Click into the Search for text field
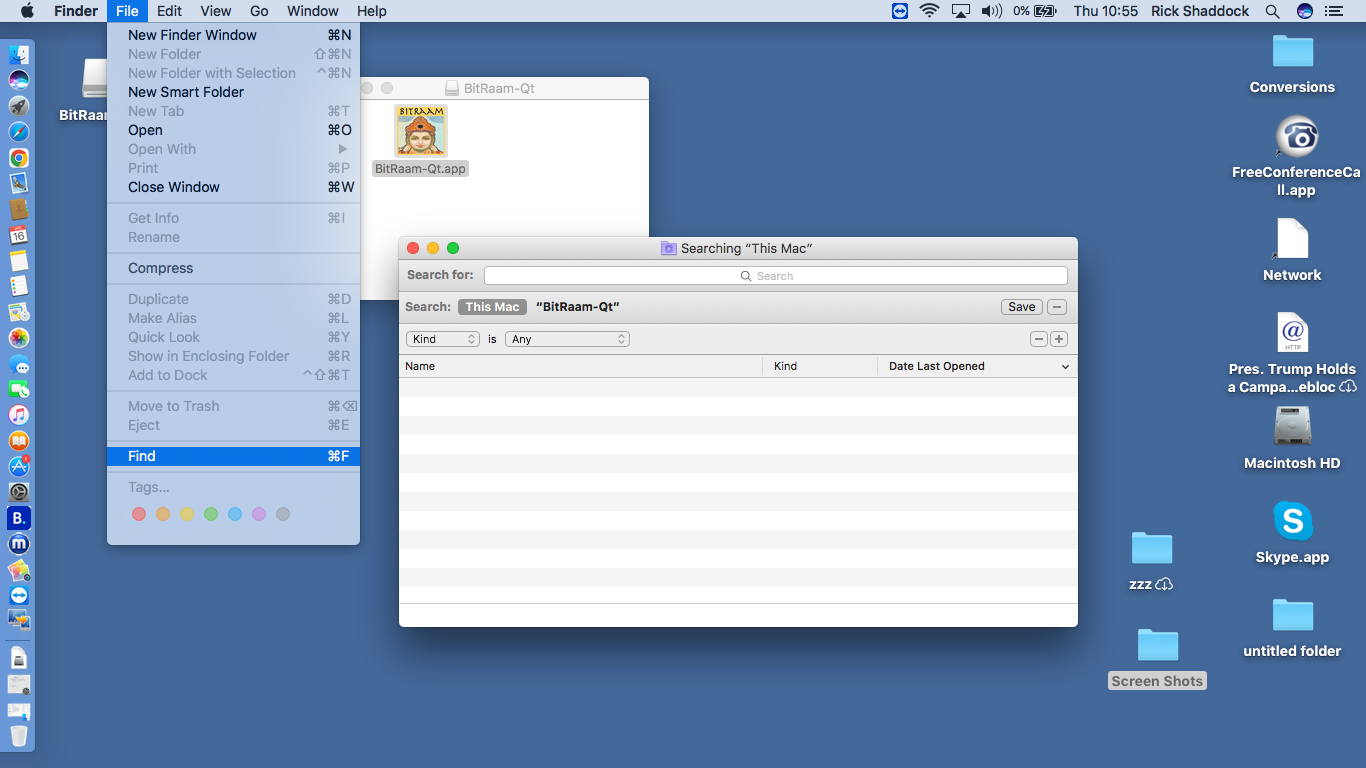This screenshot has height=768, width=1366. [775, 275]
